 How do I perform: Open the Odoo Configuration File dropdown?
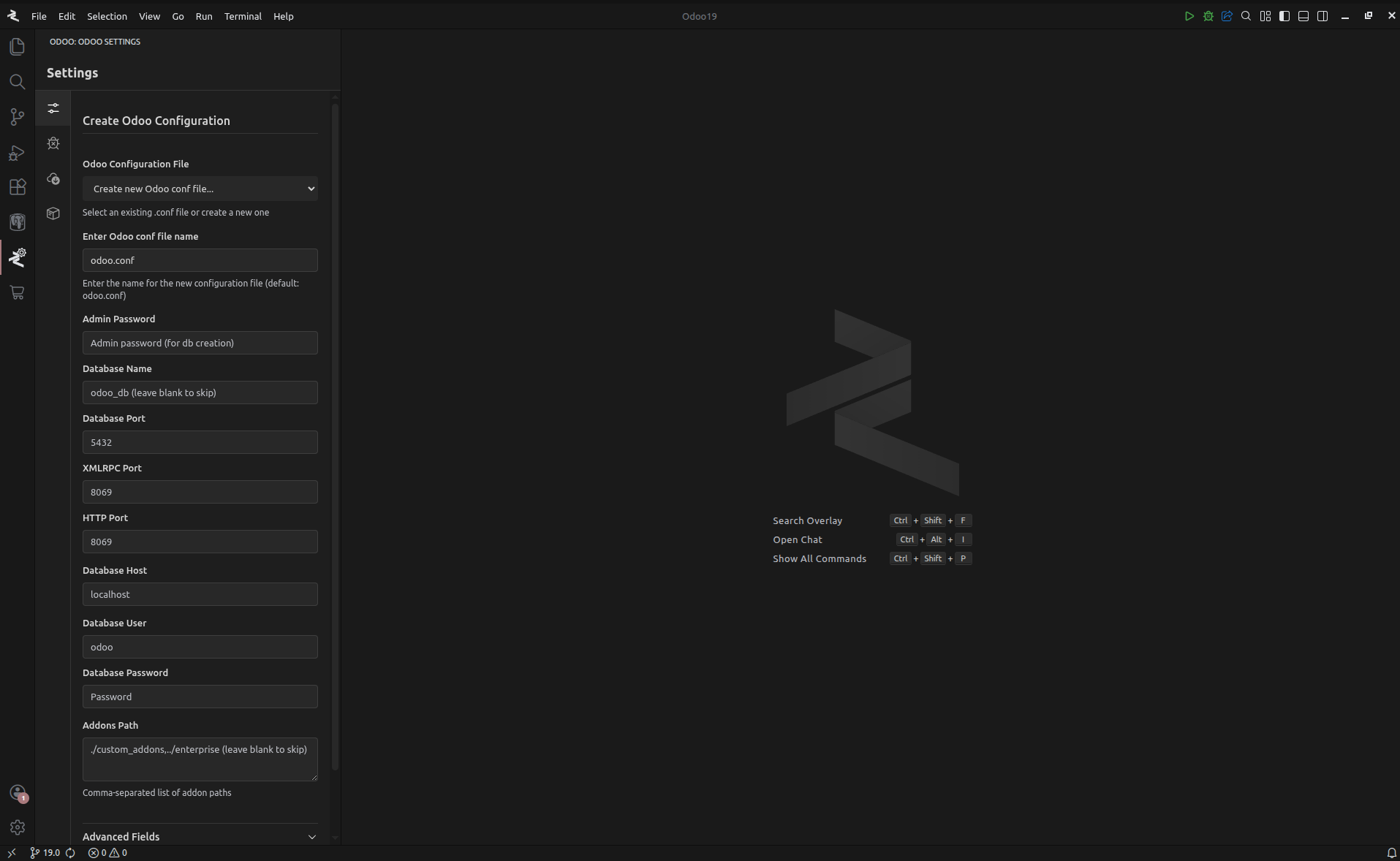[x=200, y=189]
